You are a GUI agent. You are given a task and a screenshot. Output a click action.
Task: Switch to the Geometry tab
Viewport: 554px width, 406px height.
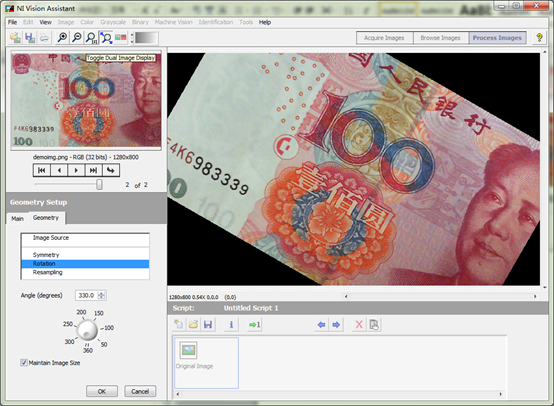click(46, 218)
